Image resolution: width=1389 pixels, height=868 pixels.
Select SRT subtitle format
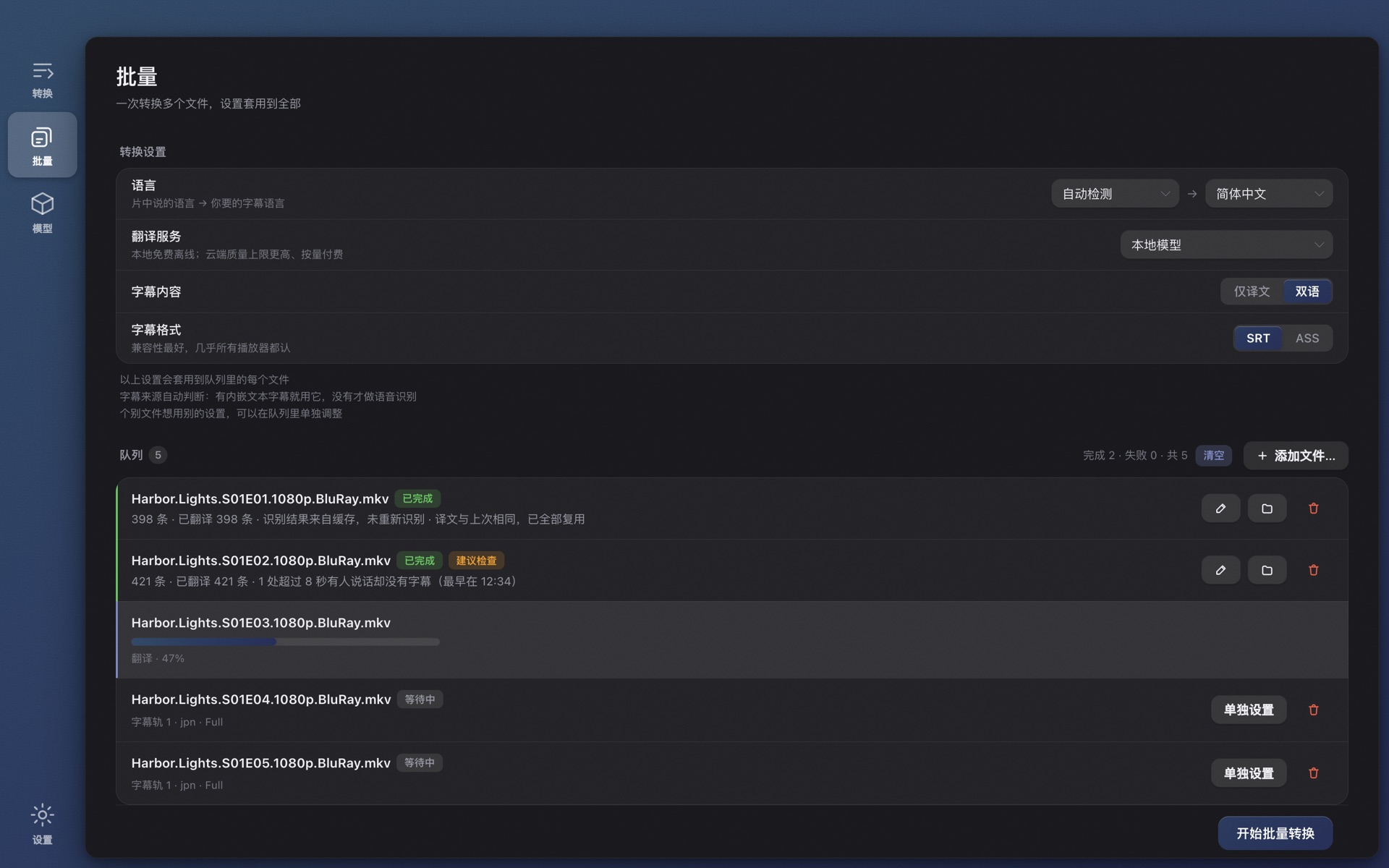tap(1257, 338)
